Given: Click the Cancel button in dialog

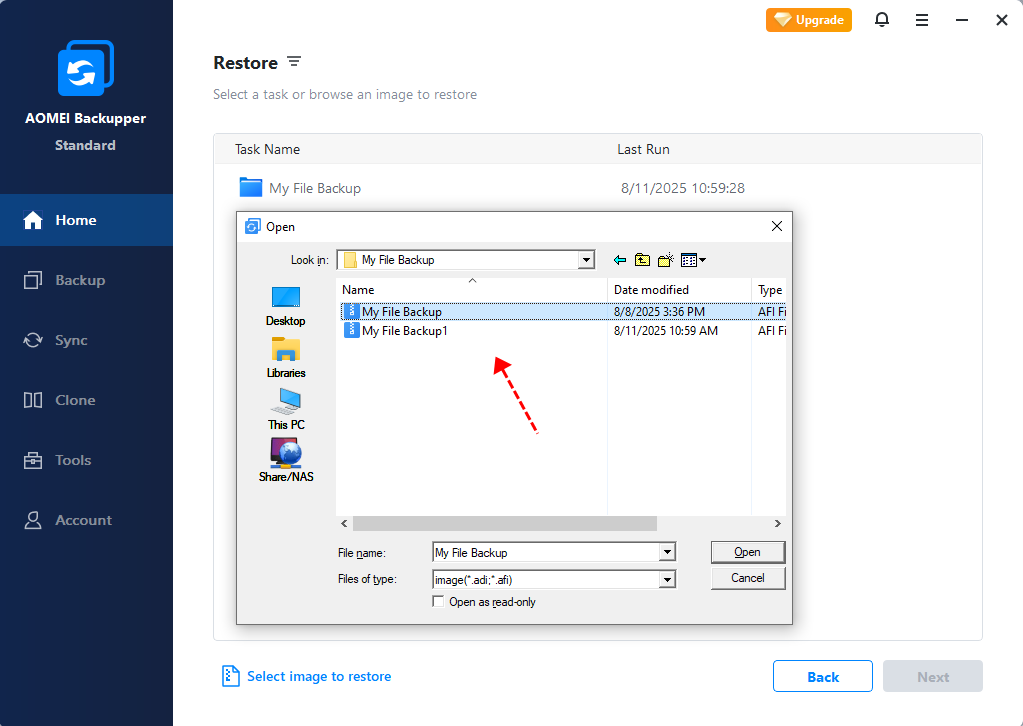Looking at the screenshot, I should pos(748,578).
